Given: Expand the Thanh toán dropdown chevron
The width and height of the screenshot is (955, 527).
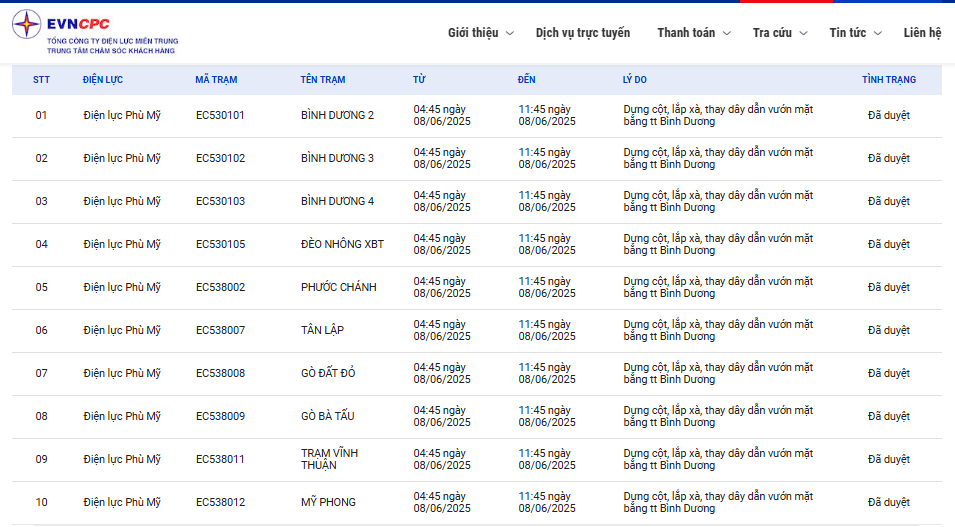Looking at the screenshot, I should (727, 33).
